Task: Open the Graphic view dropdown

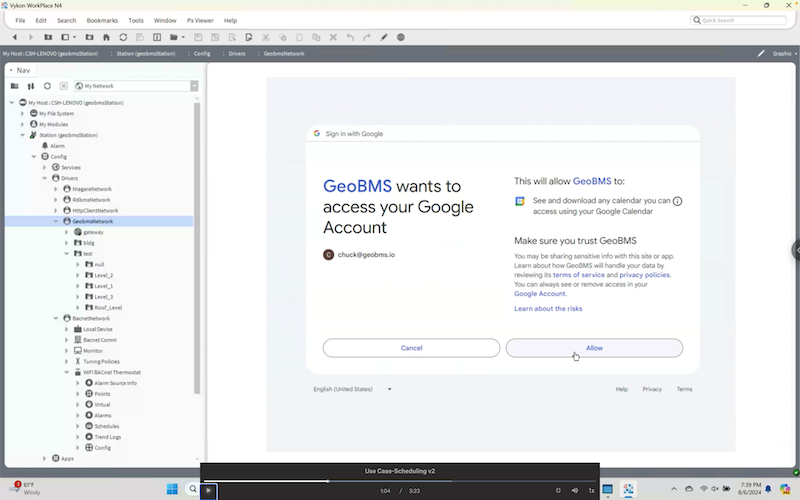Action: [785, 53]
